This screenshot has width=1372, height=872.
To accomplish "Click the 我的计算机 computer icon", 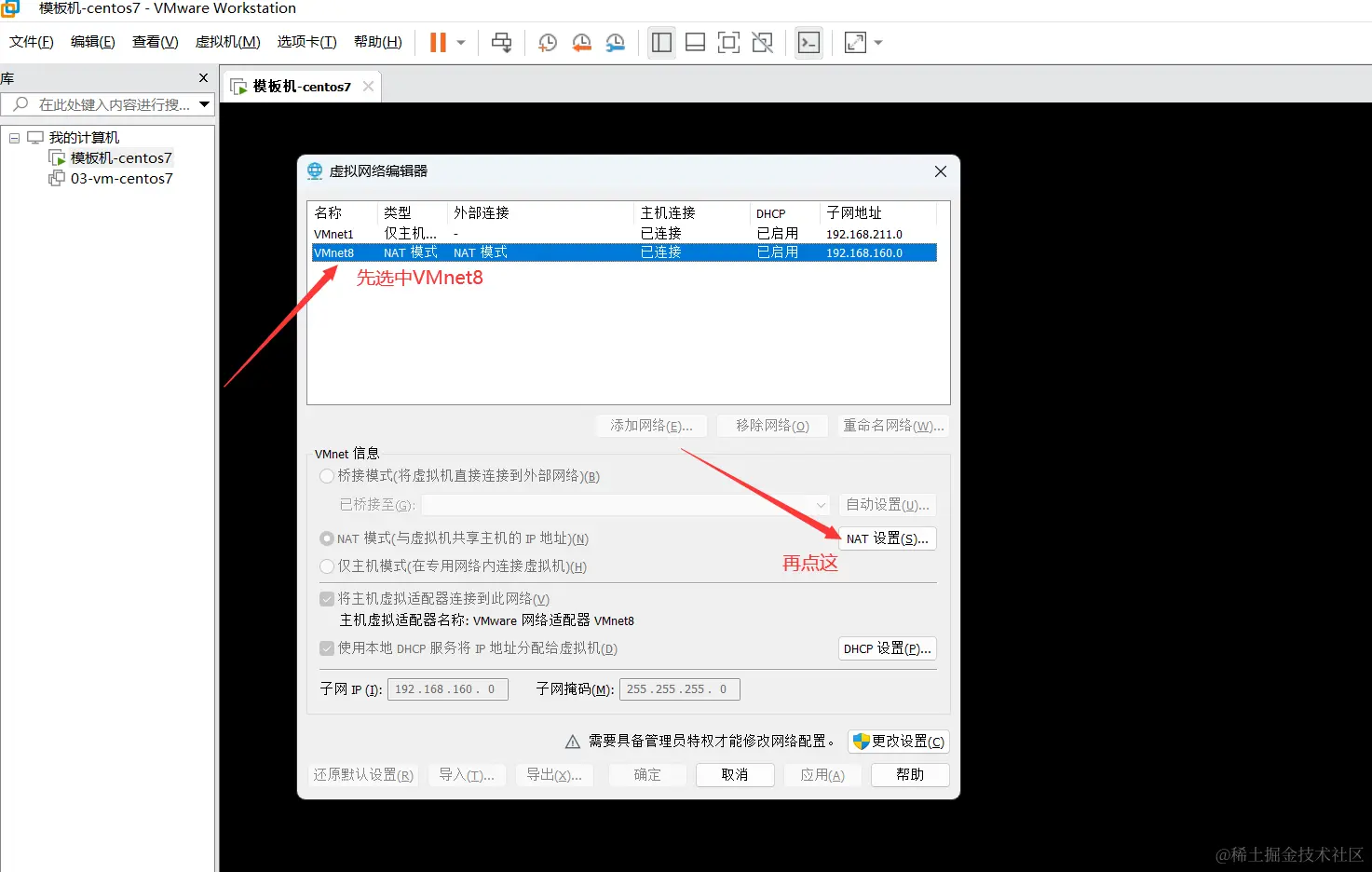I will 35,138.
